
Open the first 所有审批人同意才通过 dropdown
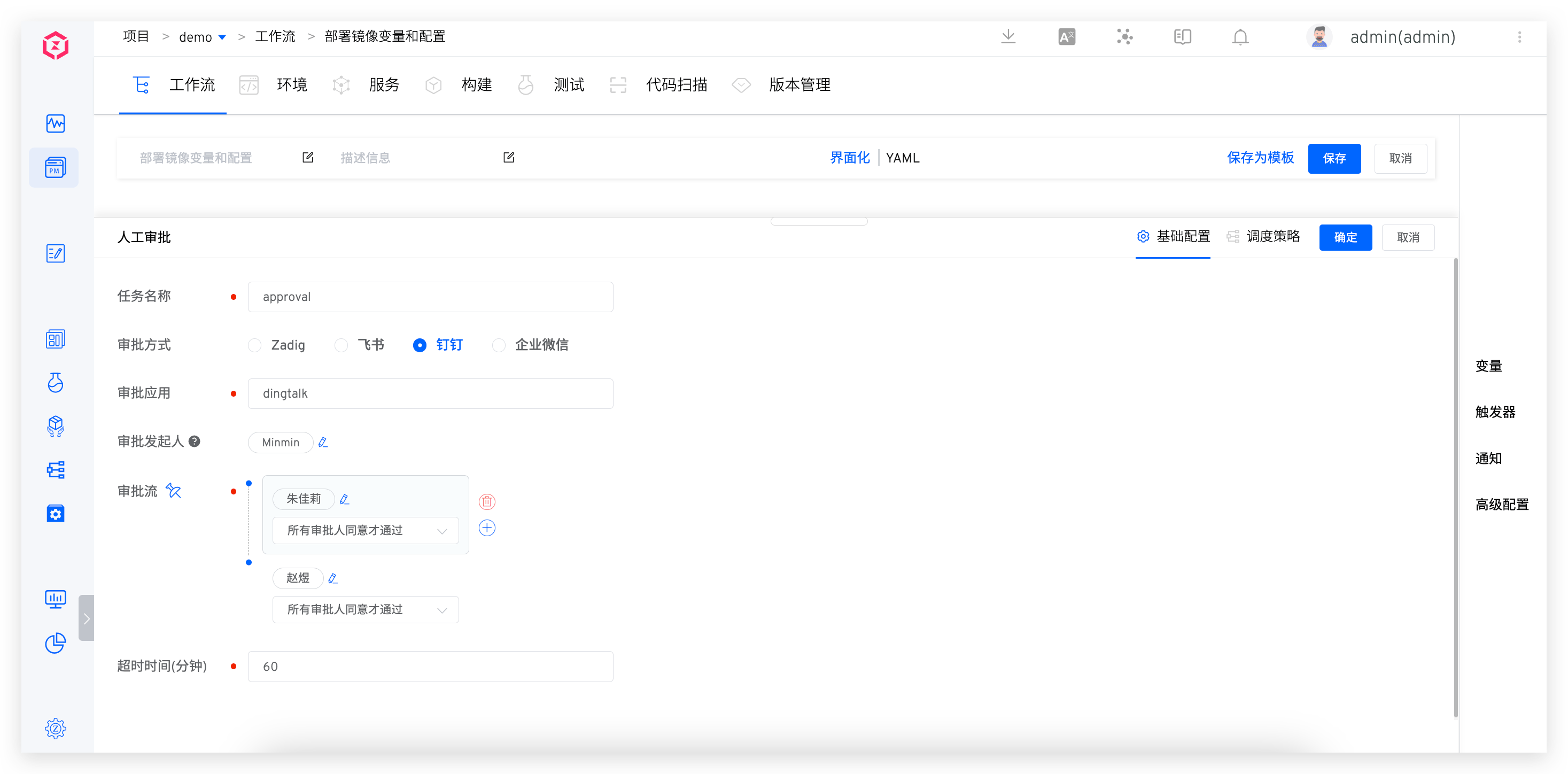[365, 530]
